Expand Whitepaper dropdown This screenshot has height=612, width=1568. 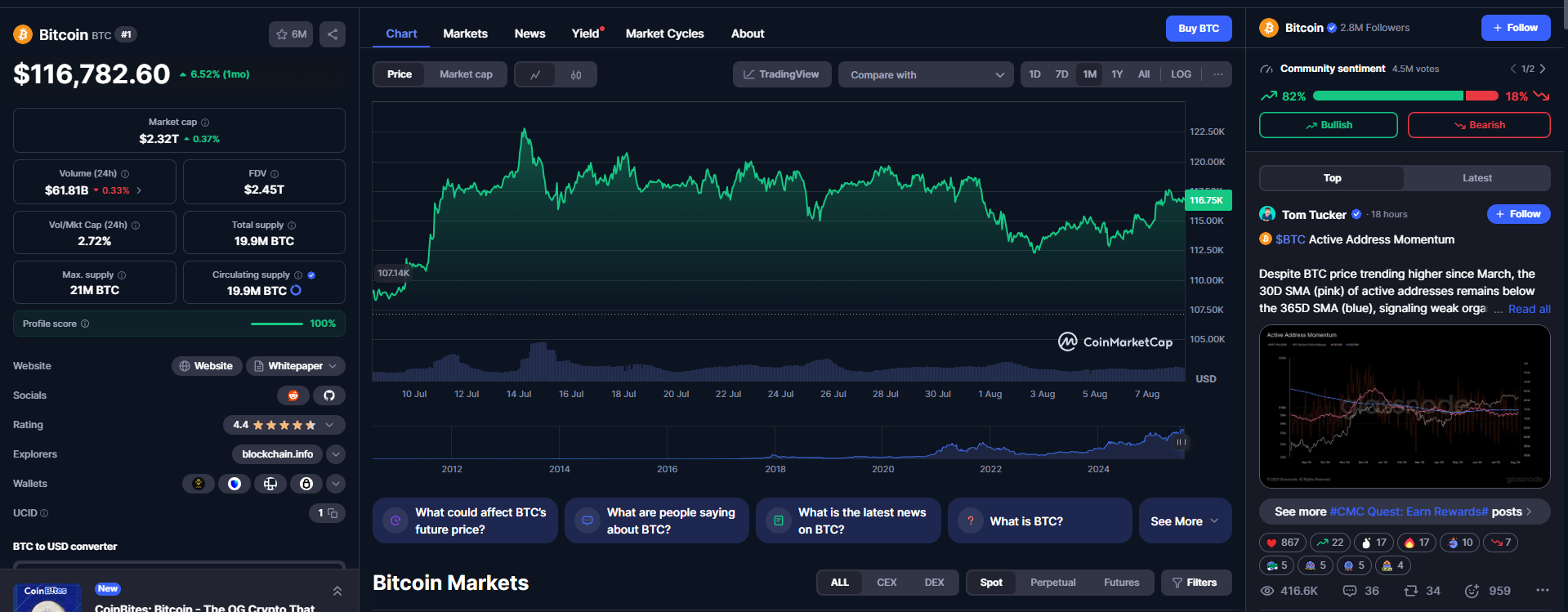pyautogui.click(x=295, y=366)
